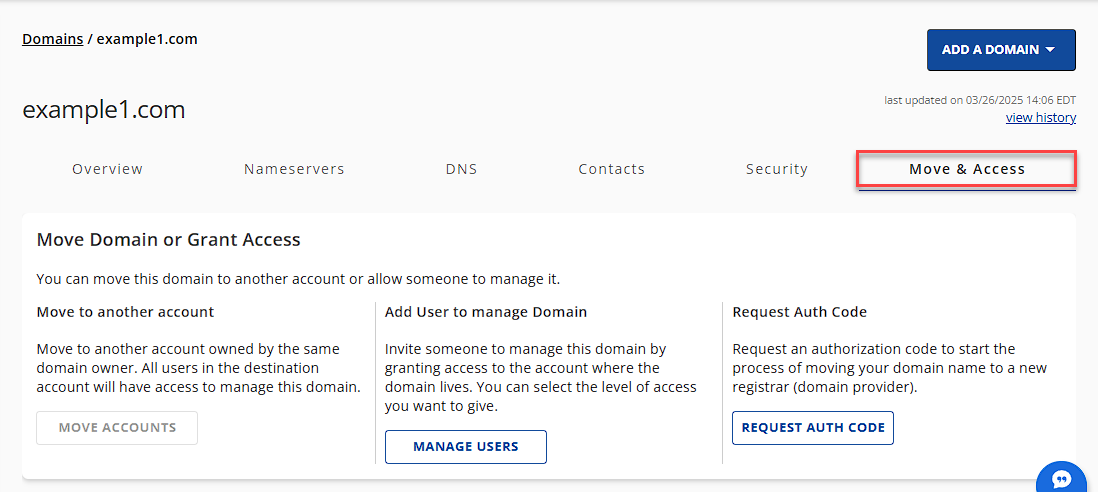Select the Contacts tab
This screenshot has width=1098, height=492.
[612, 169]
